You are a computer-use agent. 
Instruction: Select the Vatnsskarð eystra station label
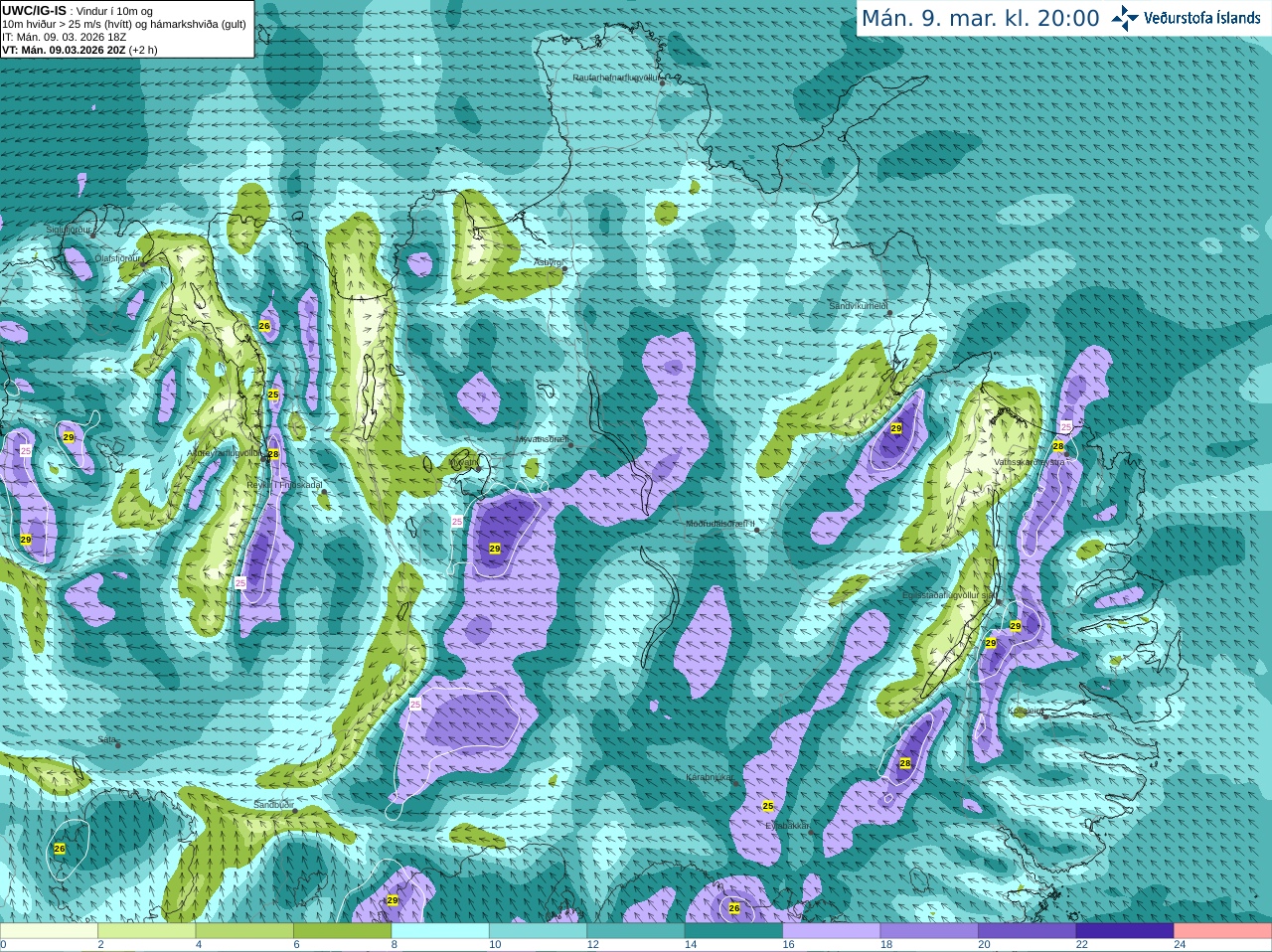[1028, 462]
